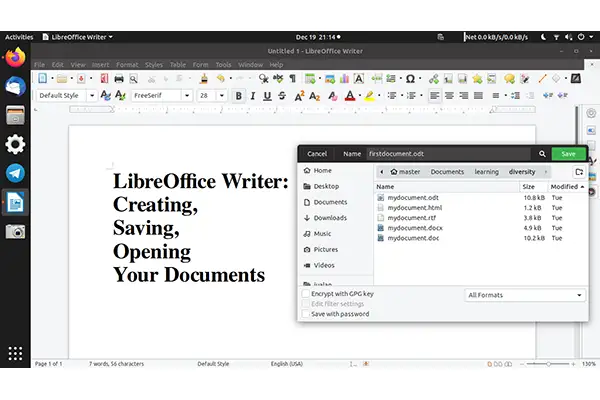Click Cancel in the save dialog
Screen dimensions: 600x400
pos(317,154)
